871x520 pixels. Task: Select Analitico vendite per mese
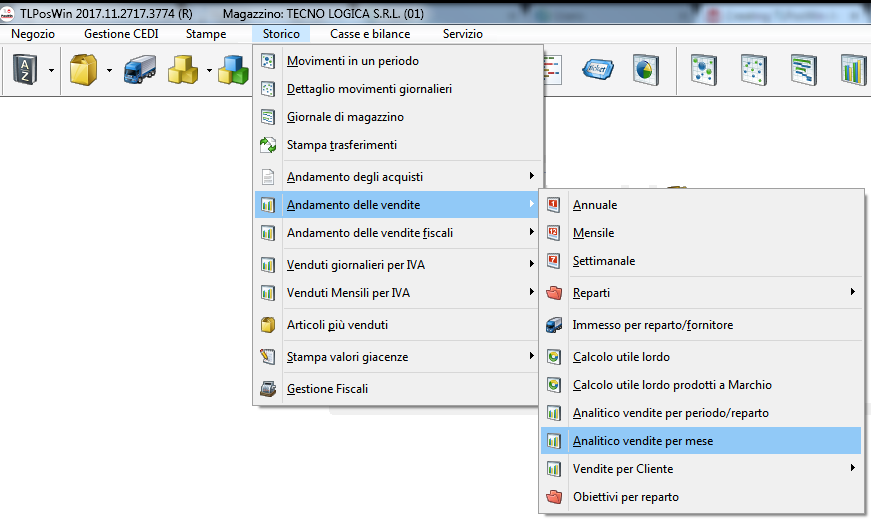pyautogui.click(x=642, y=441)
